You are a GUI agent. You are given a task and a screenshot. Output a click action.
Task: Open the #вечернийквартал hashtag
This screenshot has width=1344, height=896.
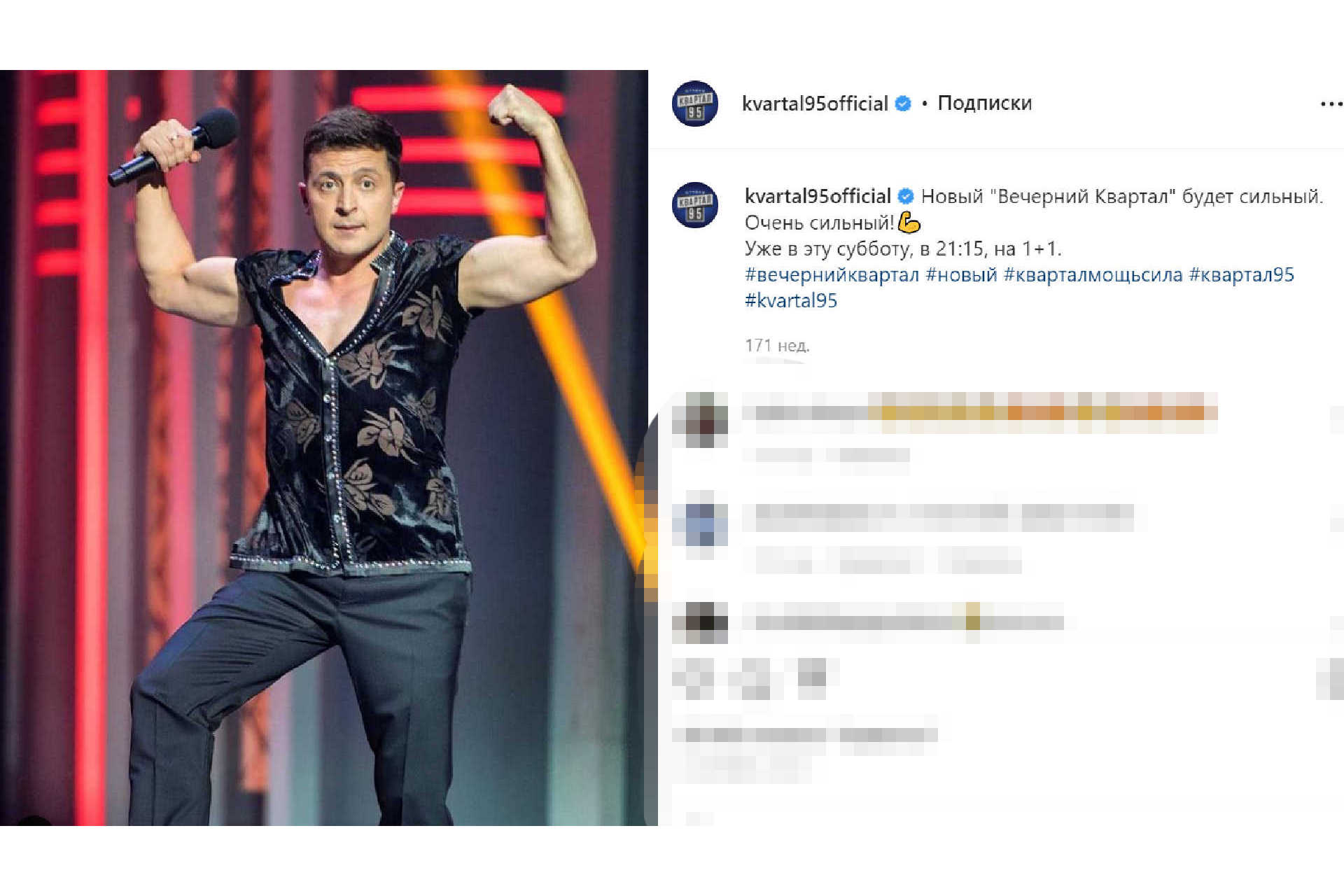(x=832, y=274)
